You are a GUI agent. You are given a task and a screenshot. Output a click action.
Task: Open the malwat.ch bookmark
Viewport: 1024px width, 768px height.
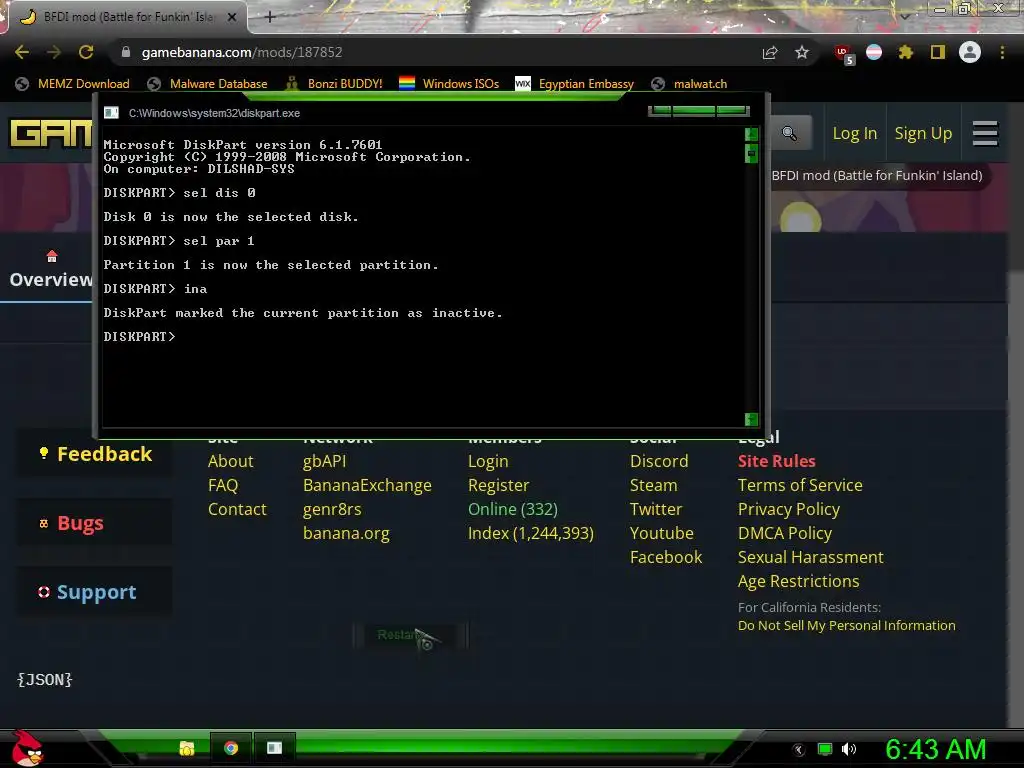click(690, 84)
